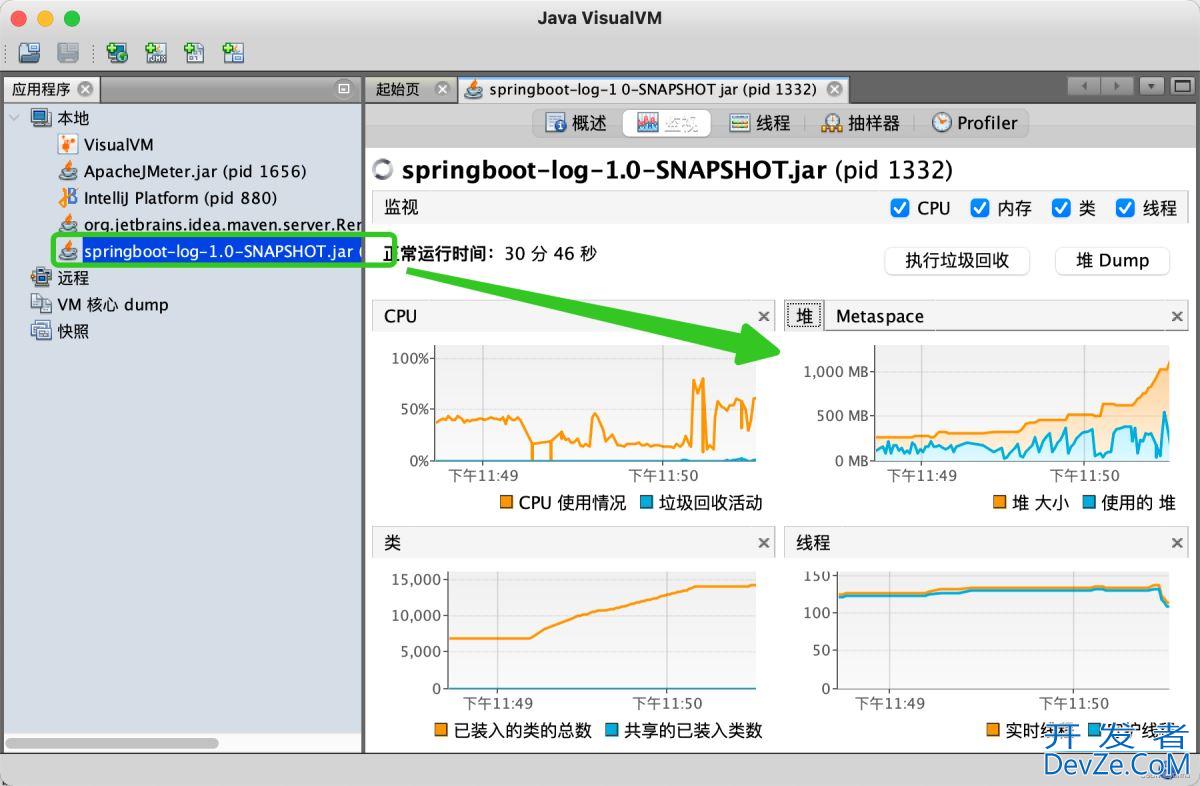Screen dimensions: 1200x786
Task: Close the 应用程序 panel tab
Action: [x=85, y=89]
